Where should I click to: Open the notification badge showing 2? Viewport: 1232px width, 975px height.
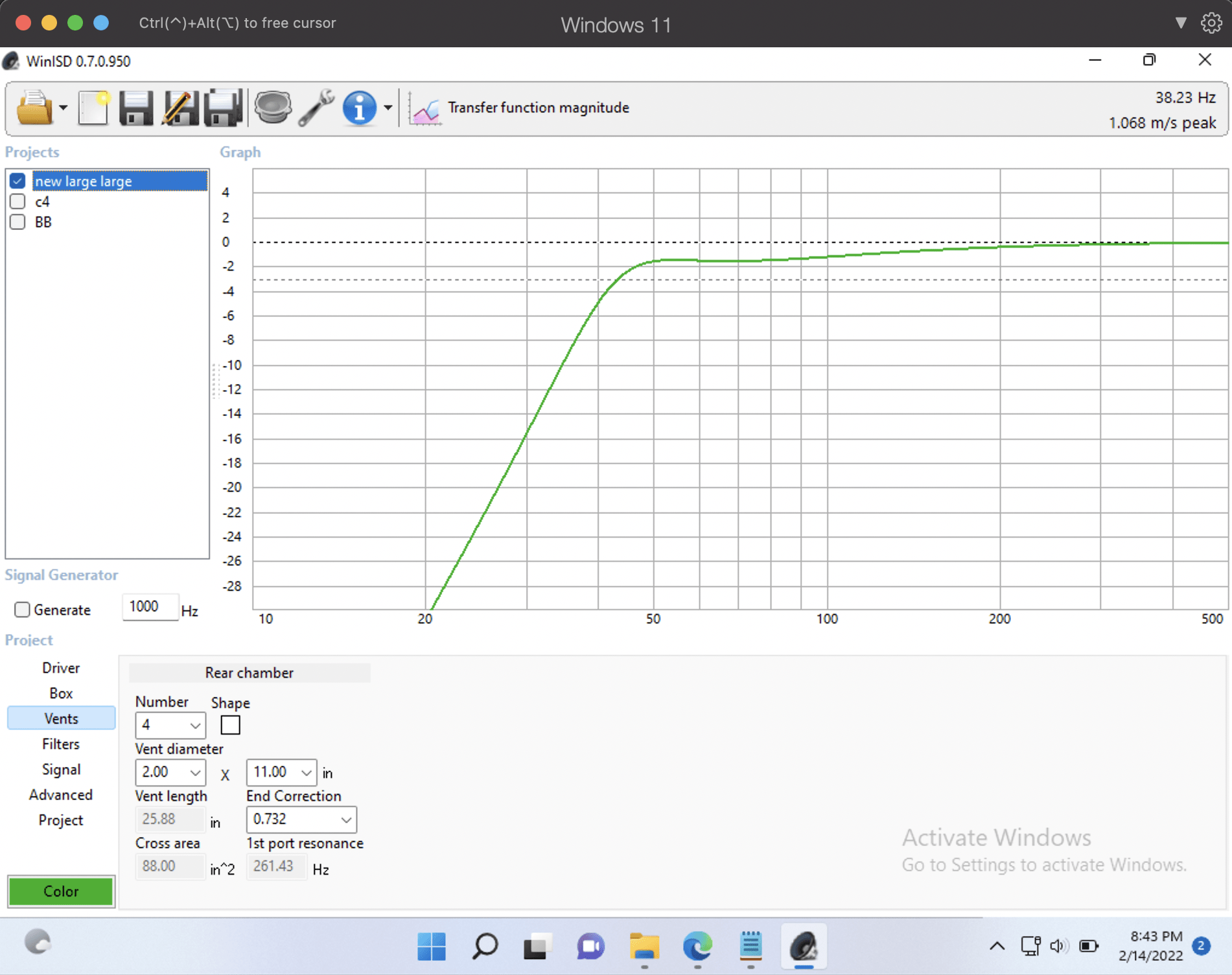1201,946
